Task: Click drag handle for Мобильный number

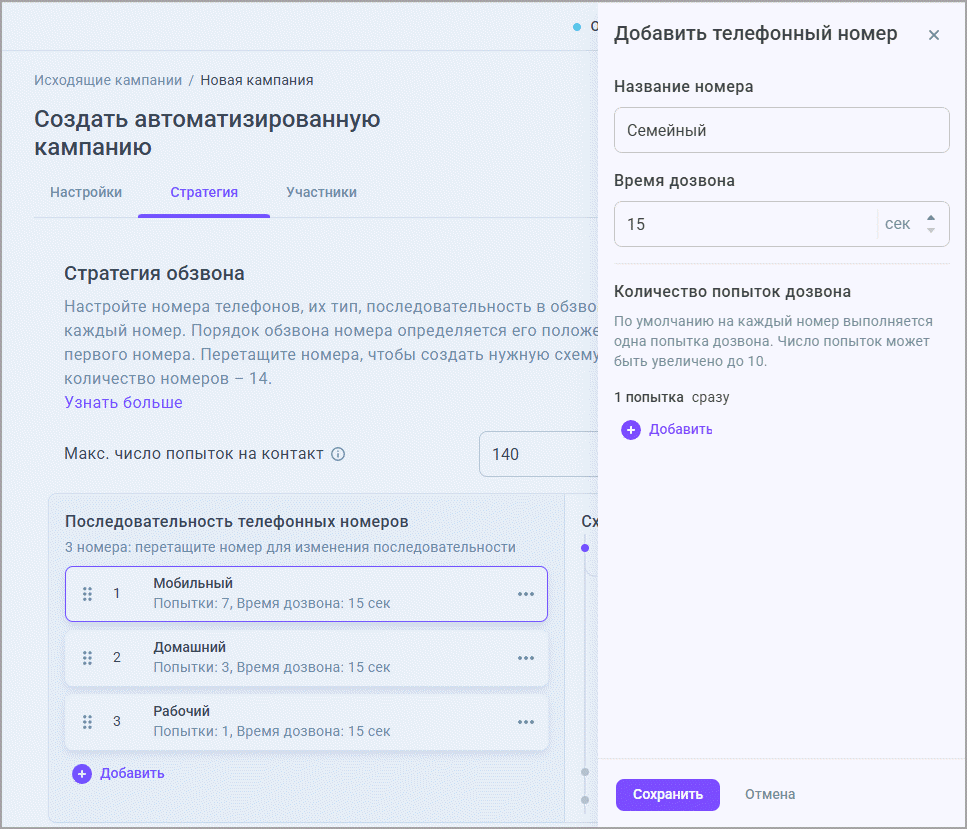Action: point(87,594)
